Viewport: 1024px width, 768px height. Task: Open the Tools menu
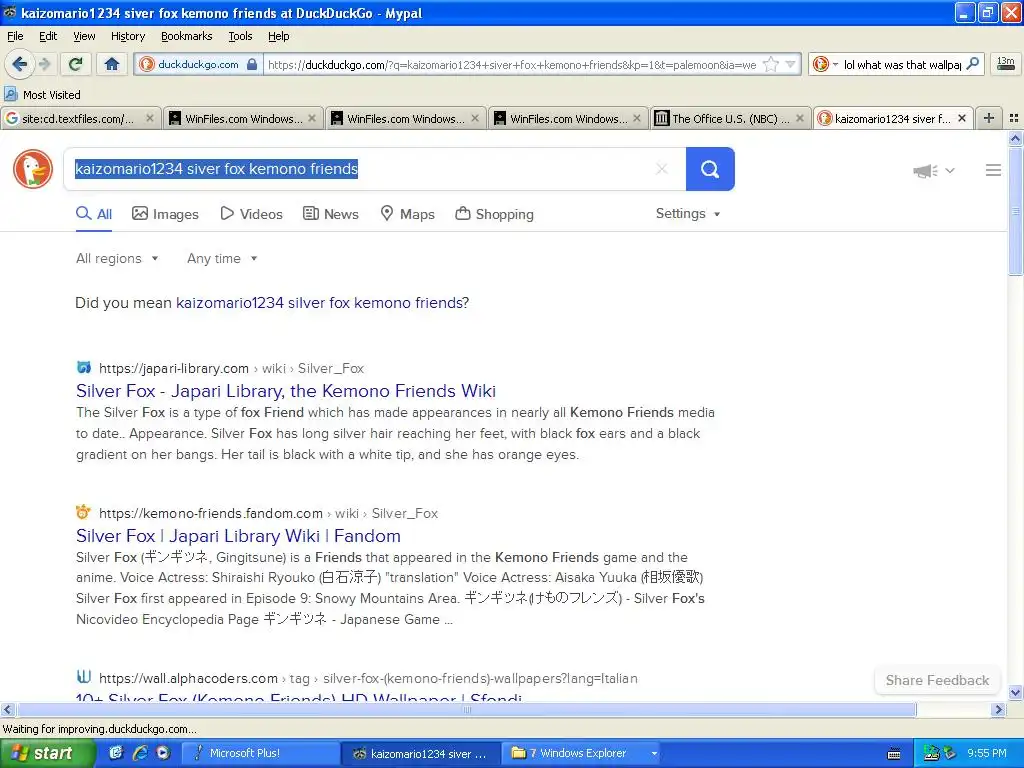[240, 36]
